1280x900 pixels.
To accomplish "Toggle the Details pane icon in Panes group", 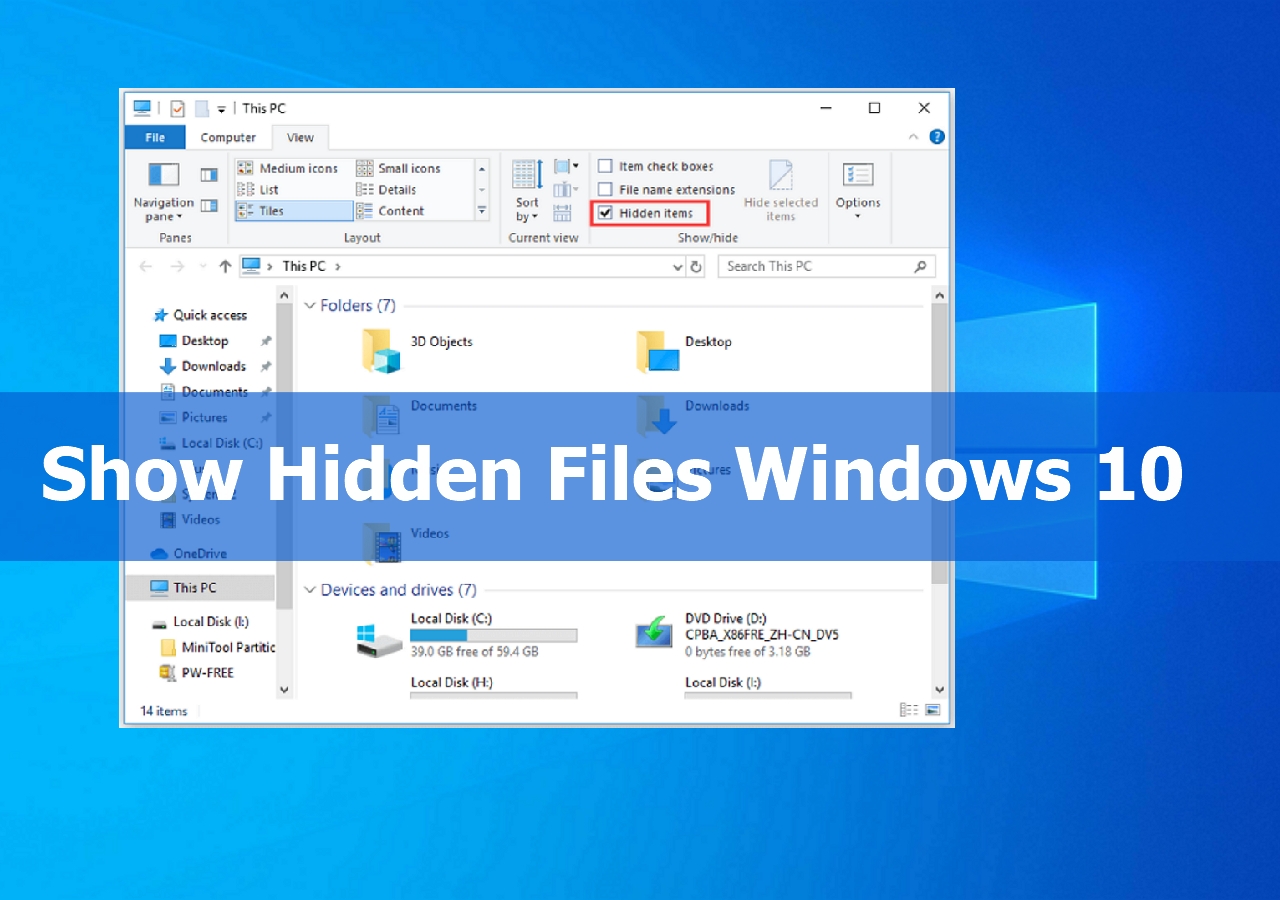I will [209, 205].
